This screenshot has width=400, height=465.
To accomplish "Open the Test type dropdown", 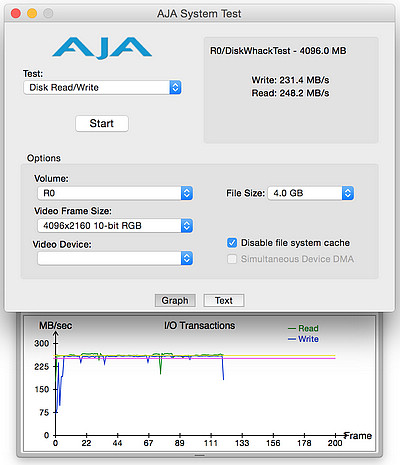I will coord(102,88).
